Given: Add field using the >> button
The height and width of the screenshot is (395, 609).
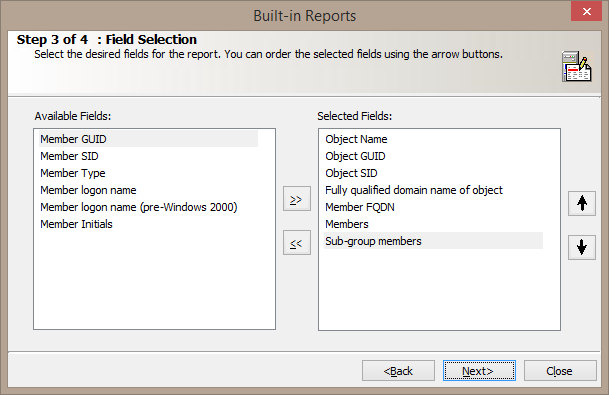Looking at the screenshot, I should click(x=296, y=199).
